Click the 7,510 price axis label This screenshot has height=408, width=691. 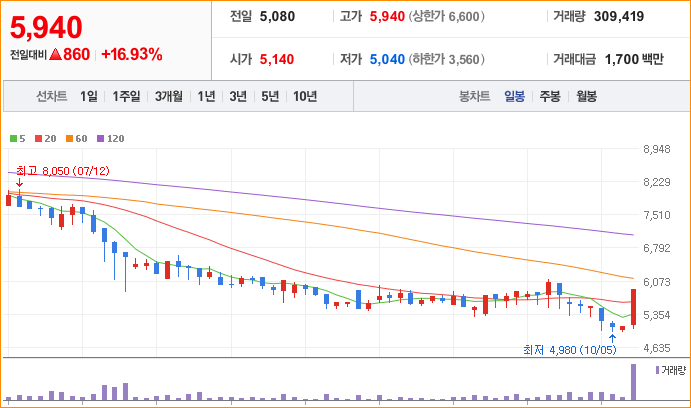[657, 215]
